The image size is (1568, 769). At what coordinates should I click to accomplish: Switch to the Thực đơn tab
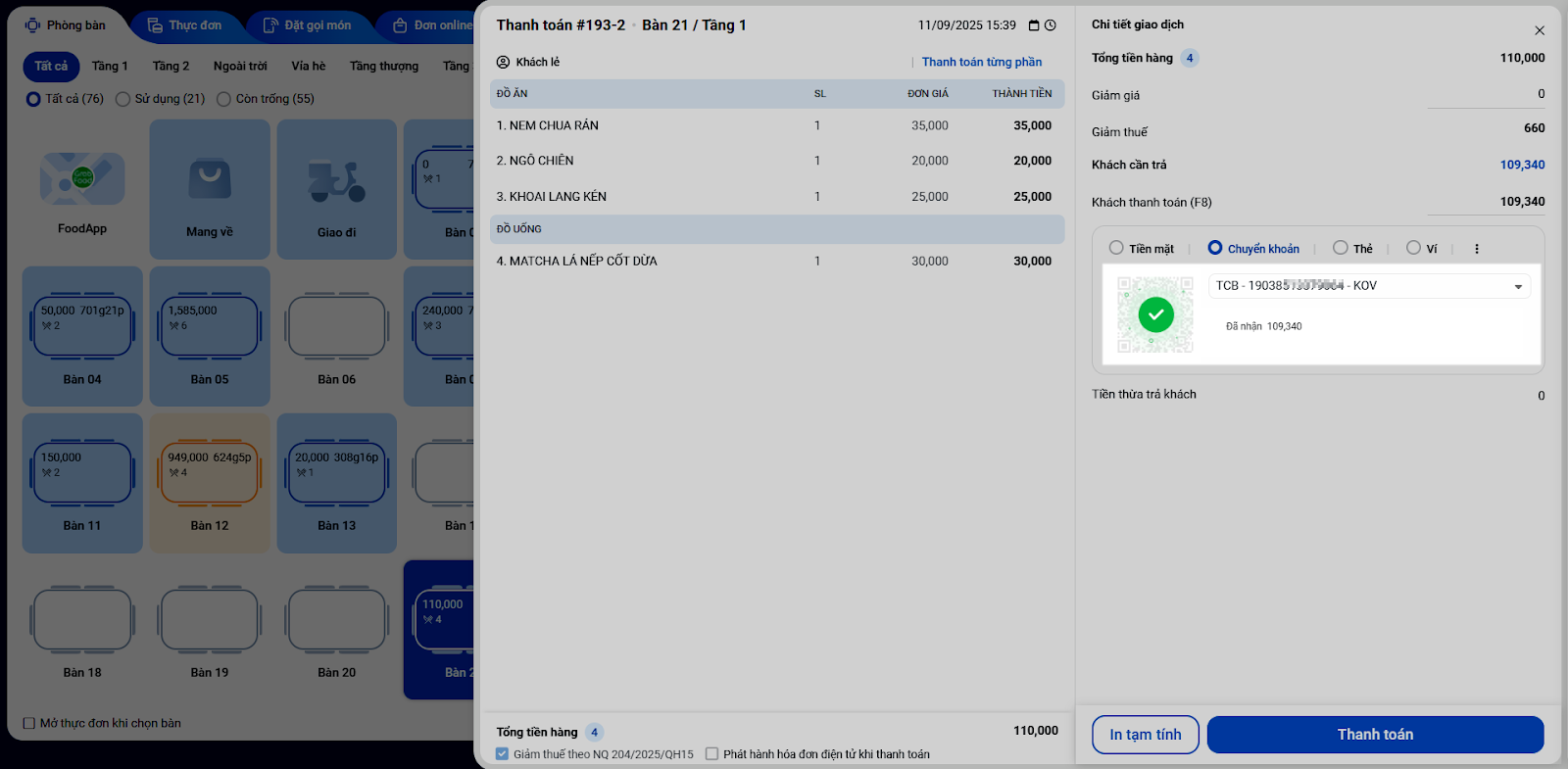[x=184, y=25]
